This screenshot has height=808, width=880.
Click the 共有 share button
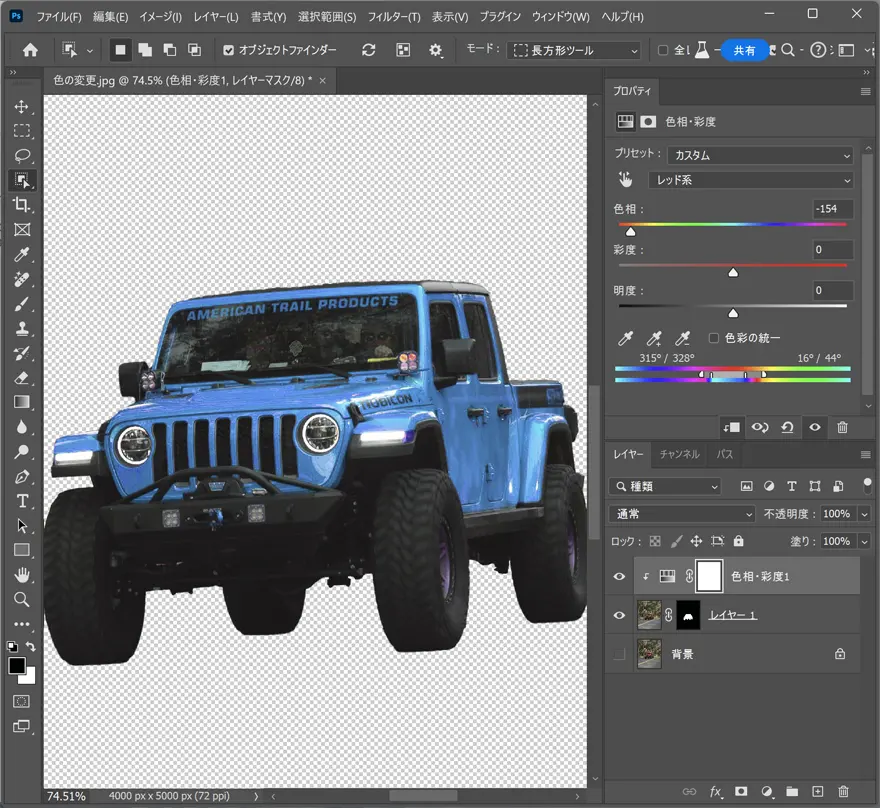coord(744,50)
